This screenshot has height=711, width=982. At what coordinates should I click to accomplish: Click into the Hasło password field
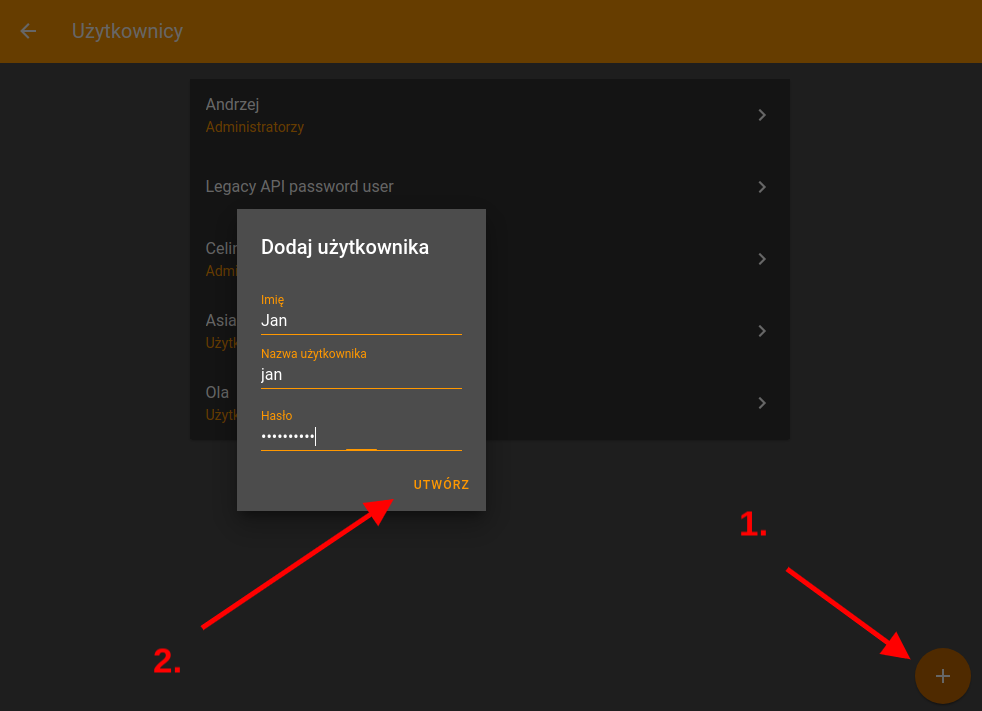(x=360, y=437)
